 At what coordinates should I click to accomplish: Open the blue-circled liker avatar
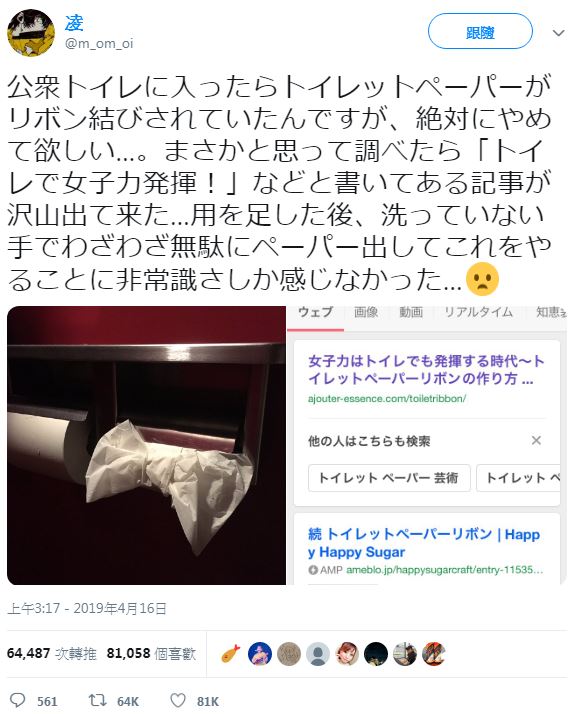260,654
